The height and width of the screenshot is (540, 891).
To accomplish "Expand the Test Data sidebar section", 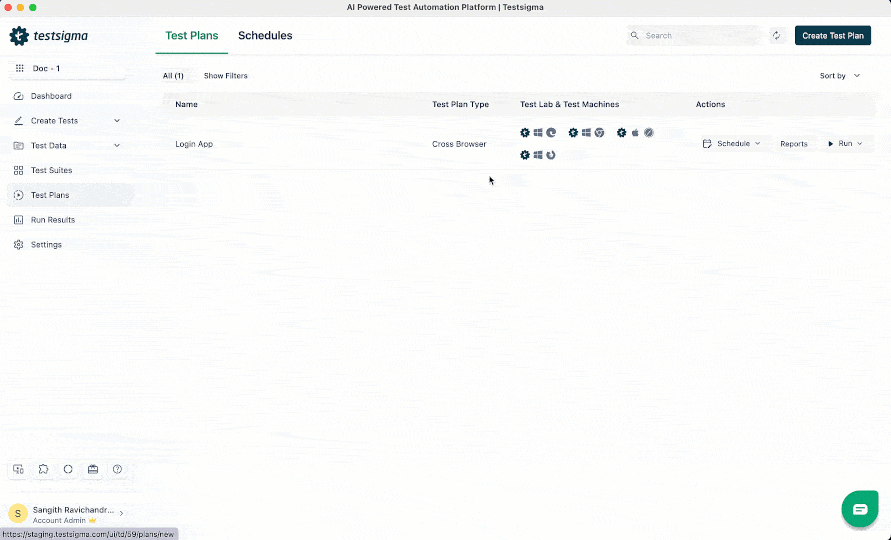I will (x=117, y=146).
